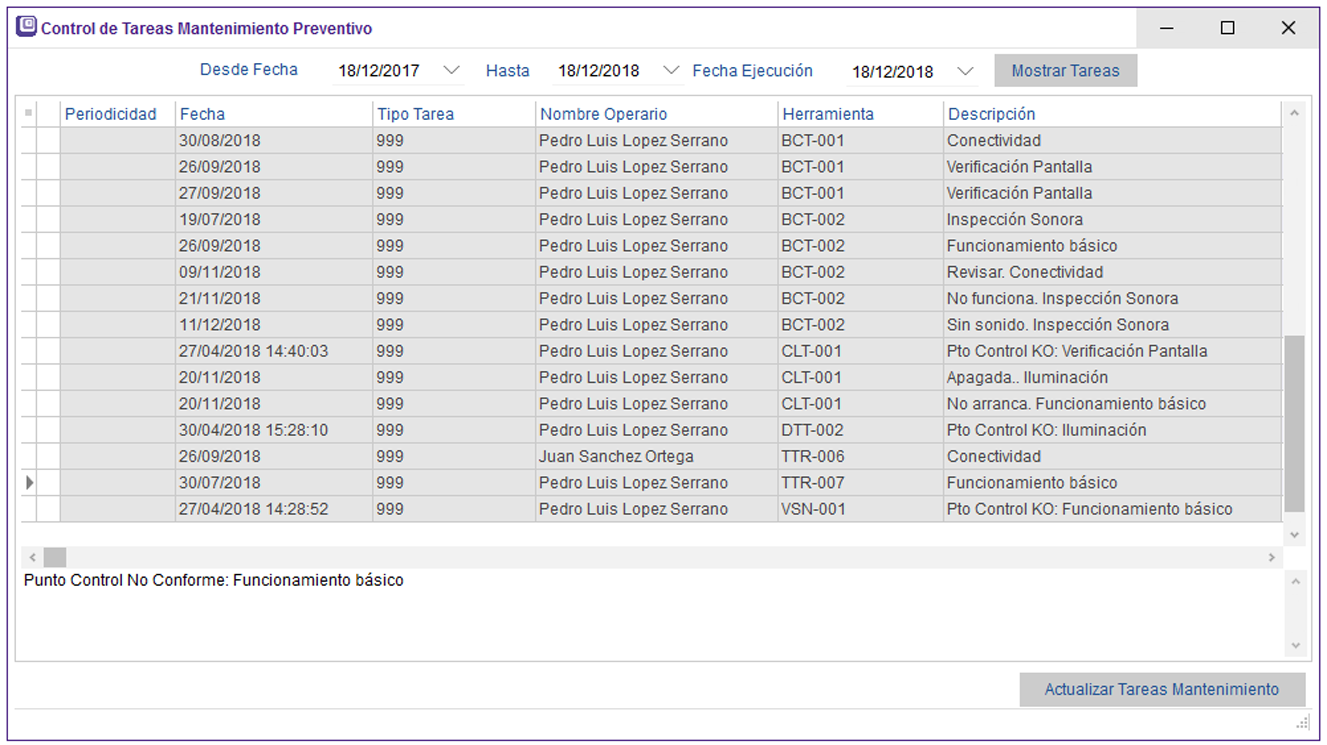
Task: Click the horizontal scrollbar right arrow
Action: (x=1271, y=557)
